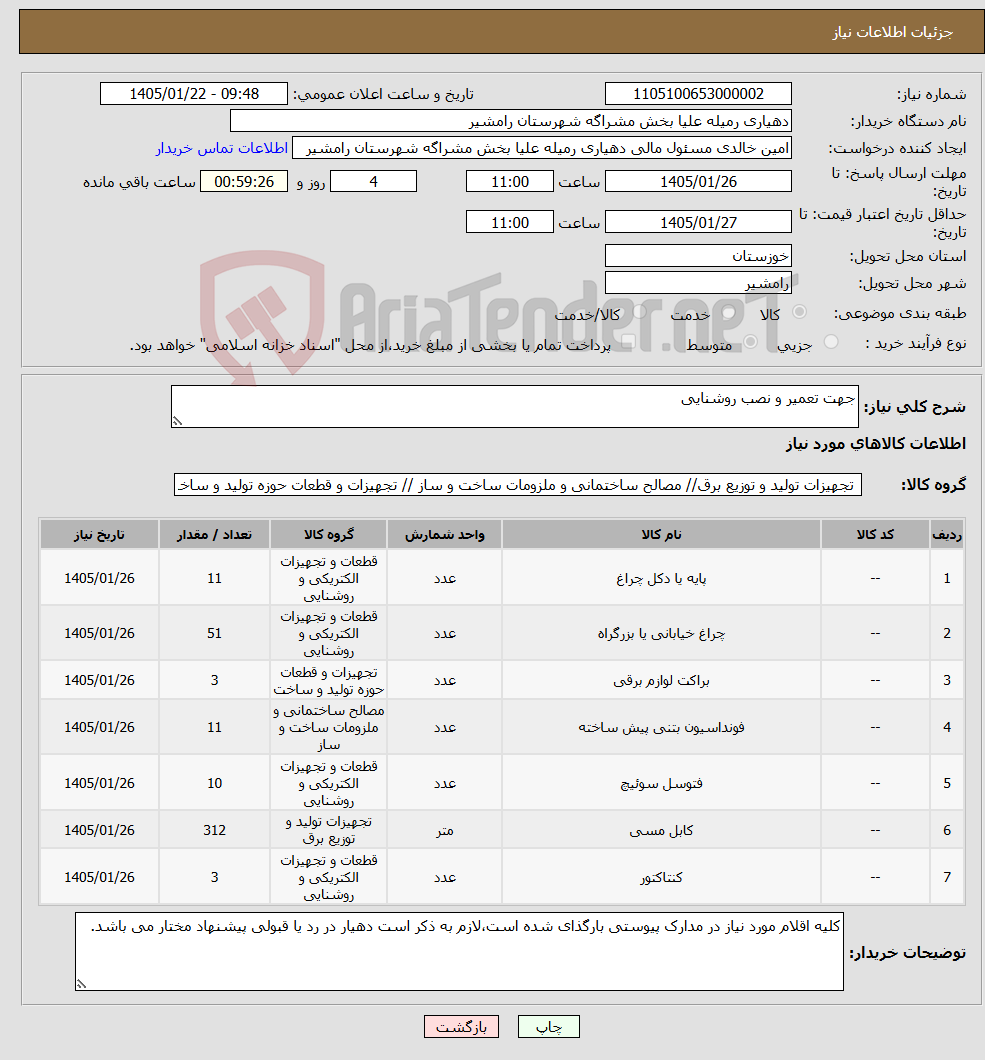Click the price validity date 1405/01/27 field

pos(698,222)
